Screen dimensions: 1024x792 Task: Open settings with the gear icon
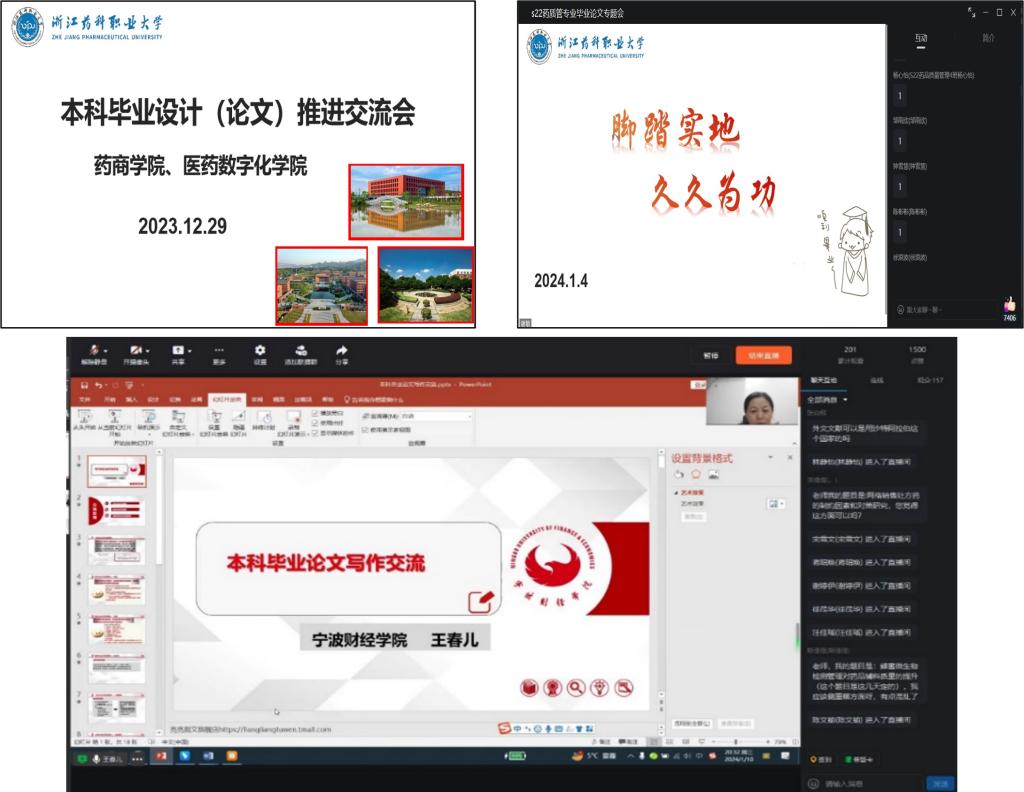[260, 350]
